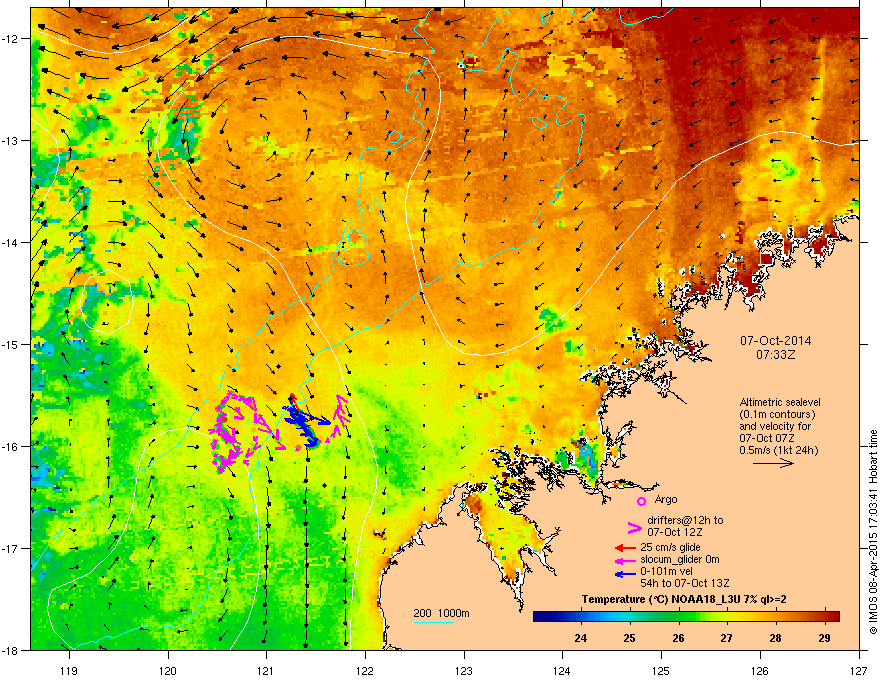Click the blue glider velocity track on map
The image size is (880, 680).
coord(306,424)
